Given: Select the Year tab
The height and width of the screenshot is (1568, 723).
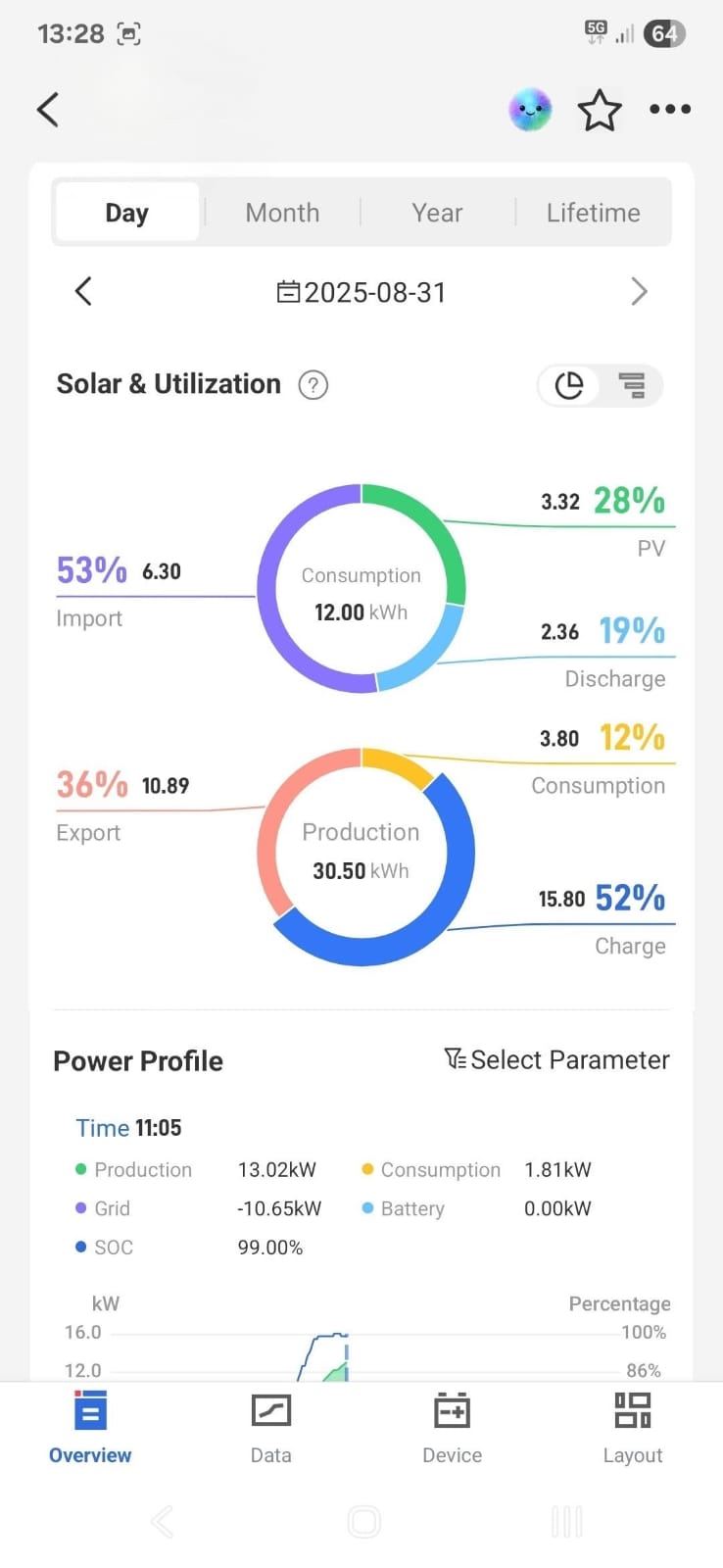Looking at the screenshot, I should (x=437, y=213).
